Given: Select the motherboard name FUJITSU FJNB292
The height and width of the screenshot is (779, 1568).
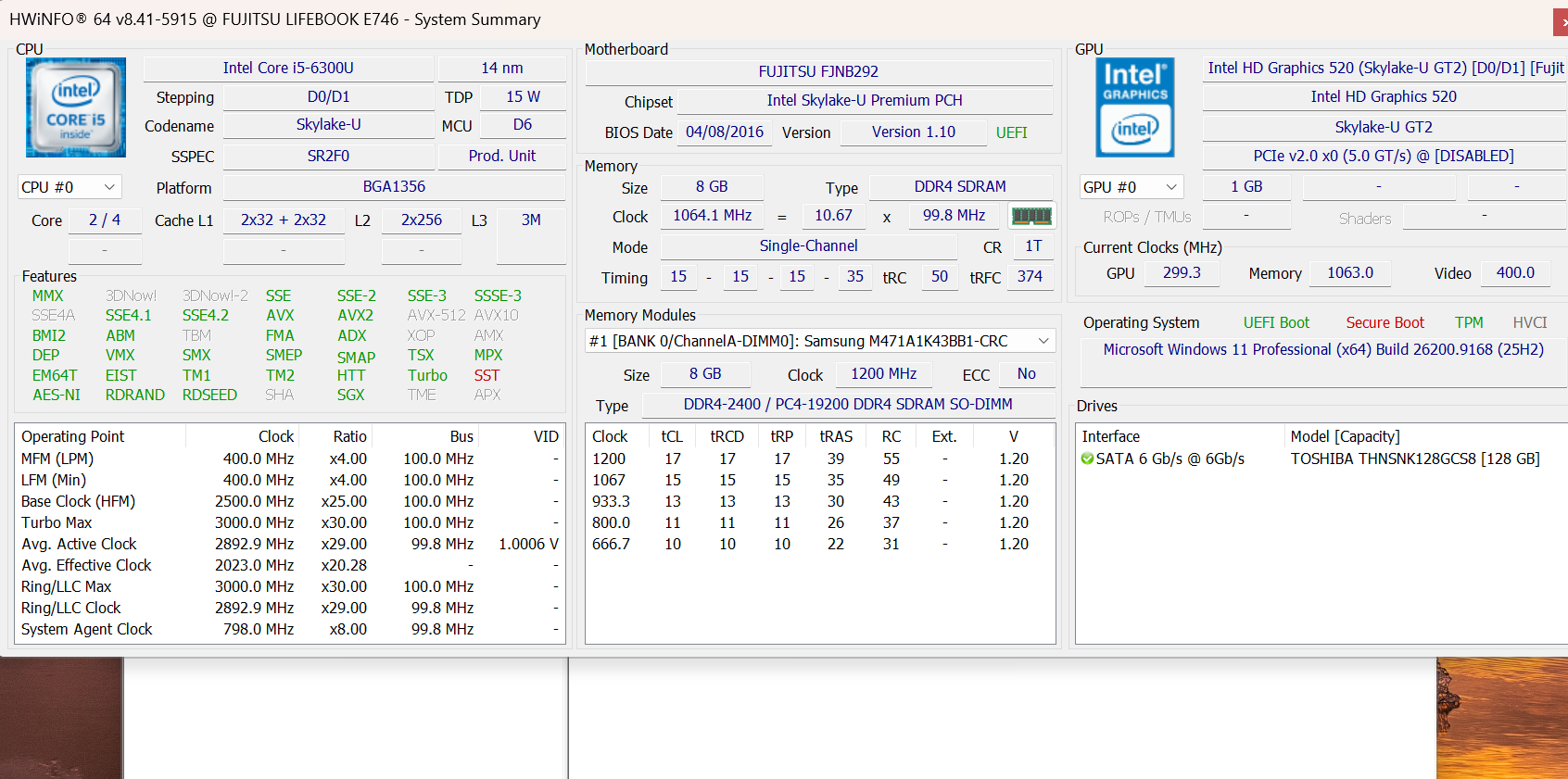Looking at the screenshot, I should (818, 71).
